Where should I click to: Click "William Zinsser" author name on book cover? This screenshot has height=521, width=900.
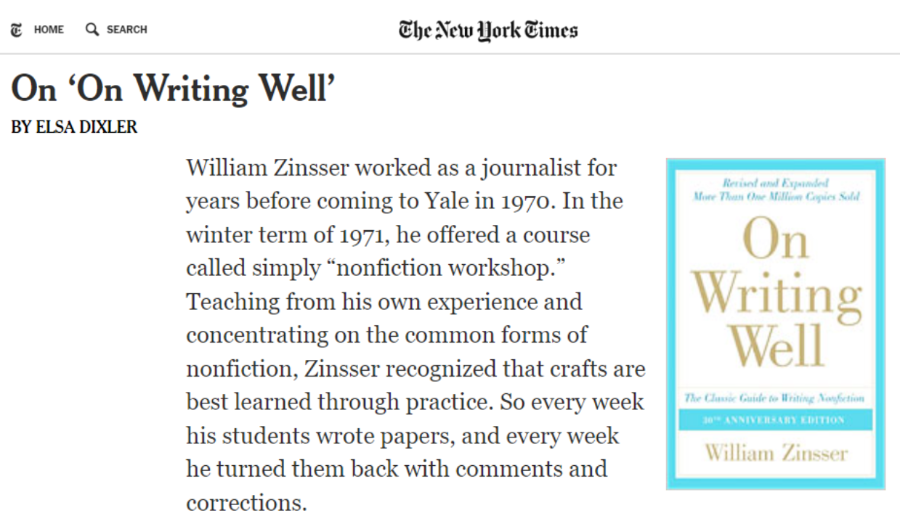(x=776, y=453)
